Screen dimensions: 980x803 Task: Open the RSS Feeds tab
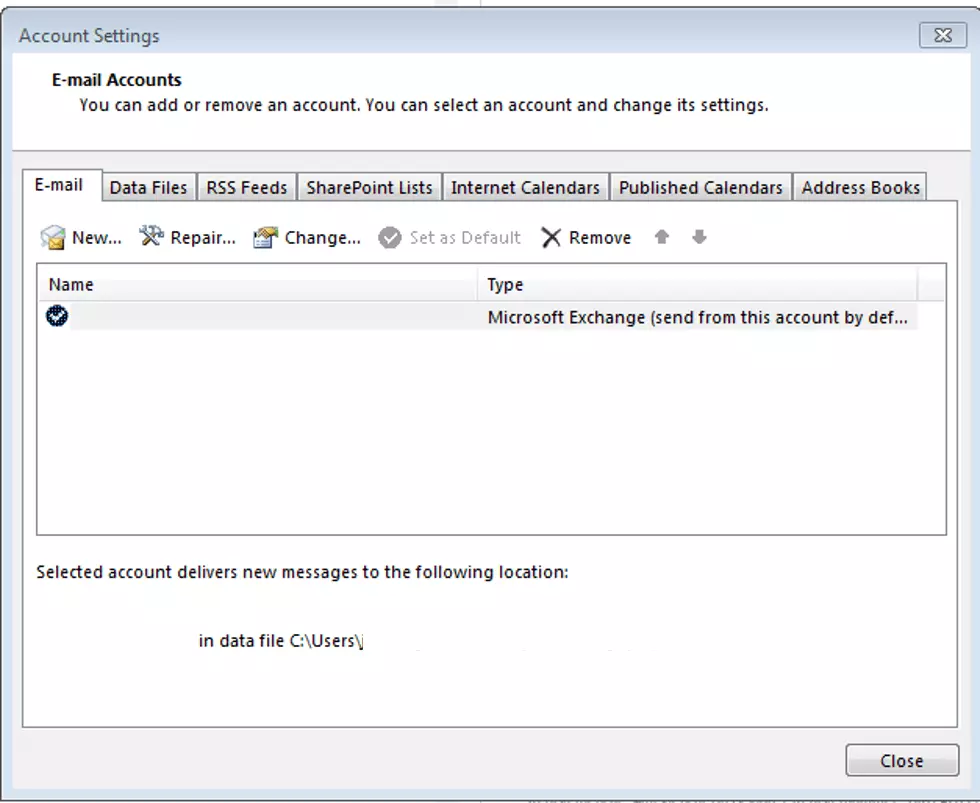(x=246, y=187)
